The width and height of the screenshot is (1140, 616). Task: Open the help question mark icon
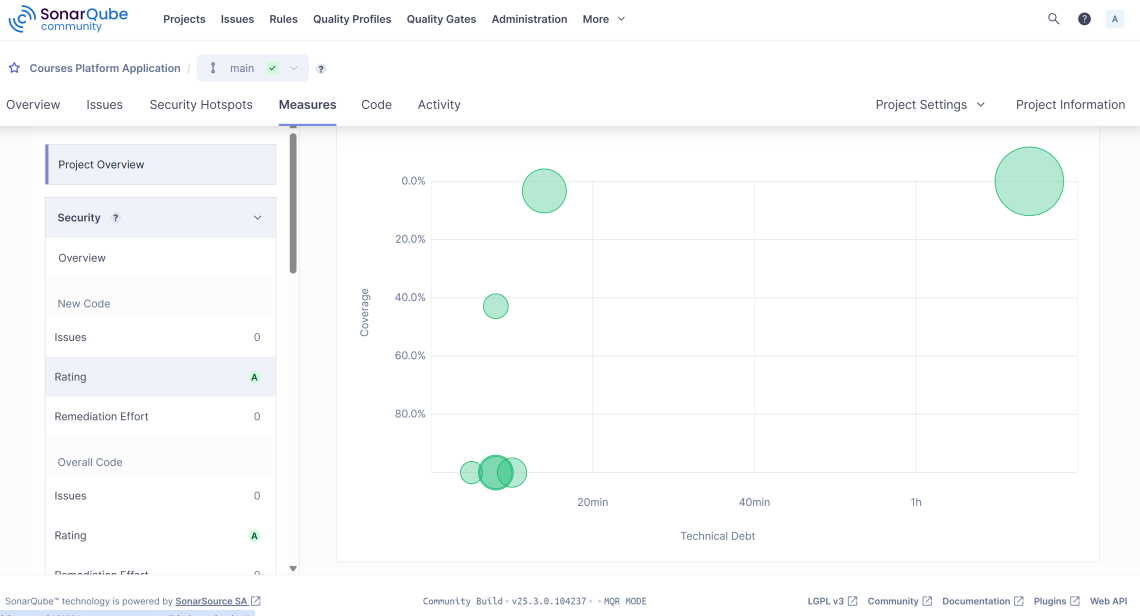[1084, 19]
